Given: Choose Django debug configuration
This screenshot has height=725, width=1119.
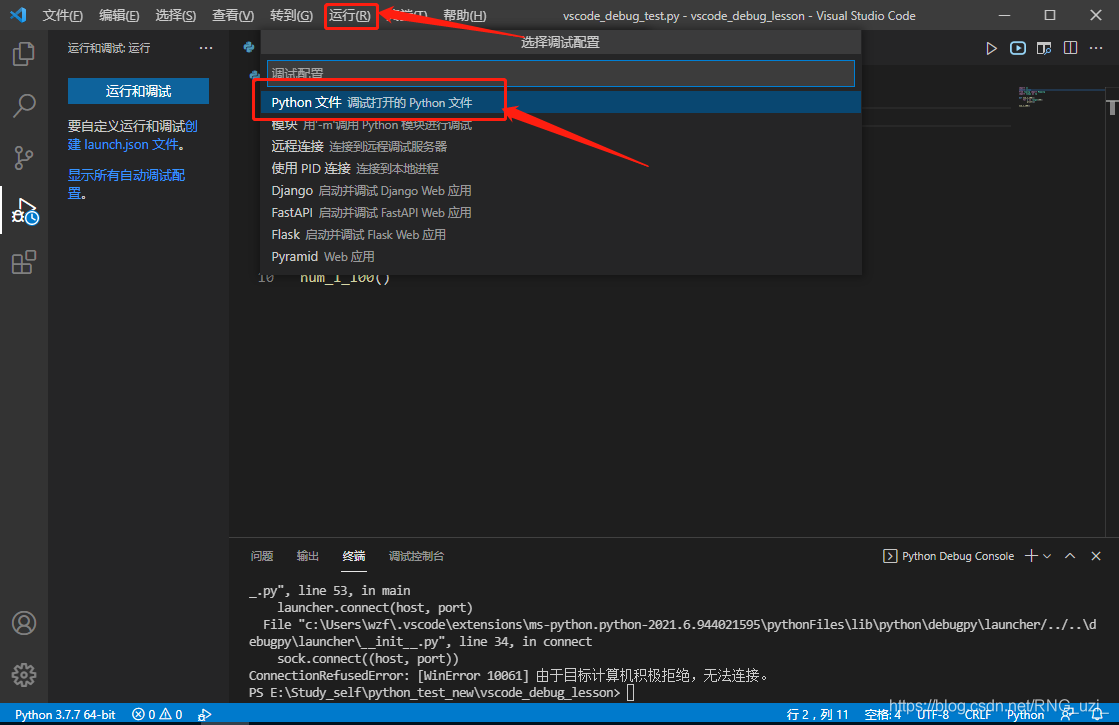Looking at the screenshot, I should [560, 191].
